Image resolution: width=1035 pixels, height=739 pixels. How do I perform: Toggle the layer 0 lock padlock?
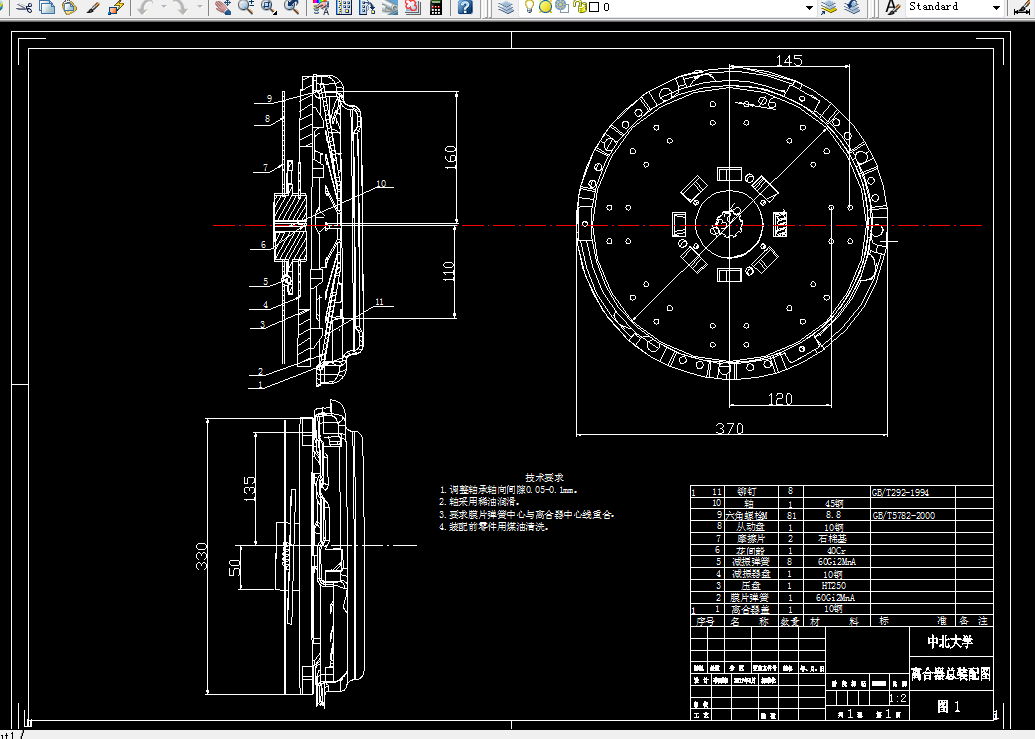click(x=581, y=7)
